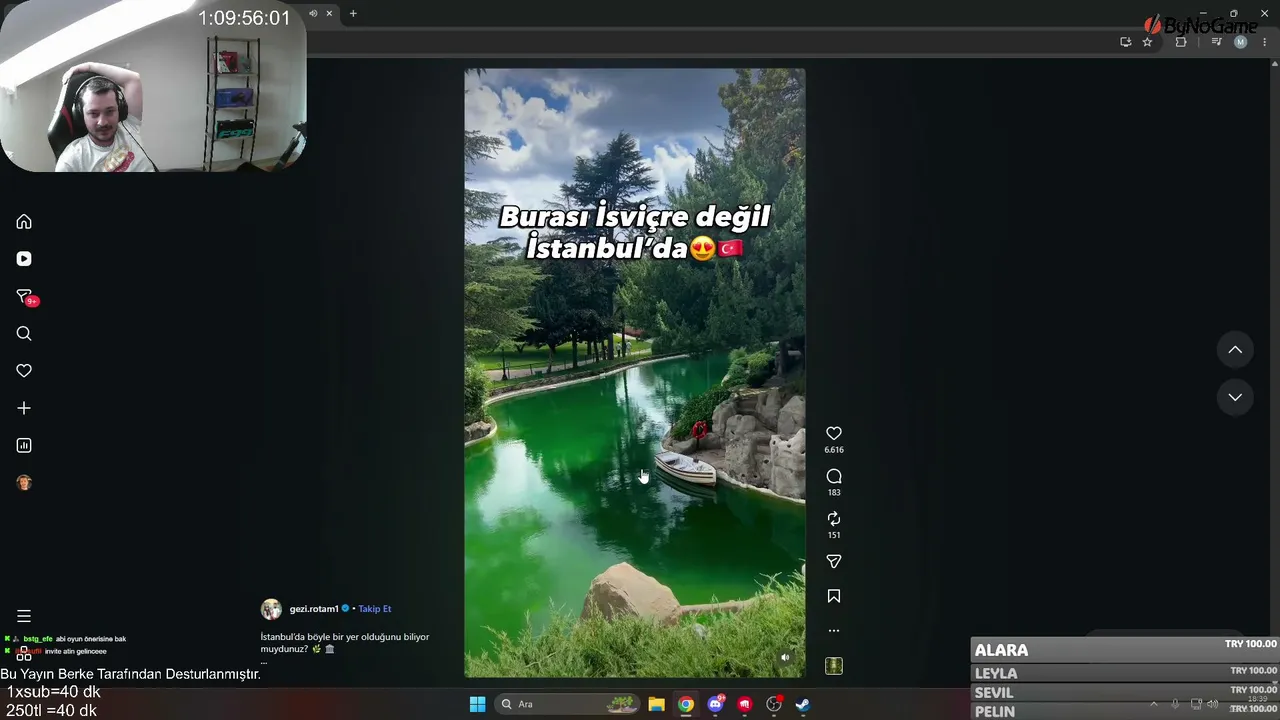The width and height of the screenshot is (1280, 720).
Task: Open the reel's three-dot options menu
Action: pos(834,631)
